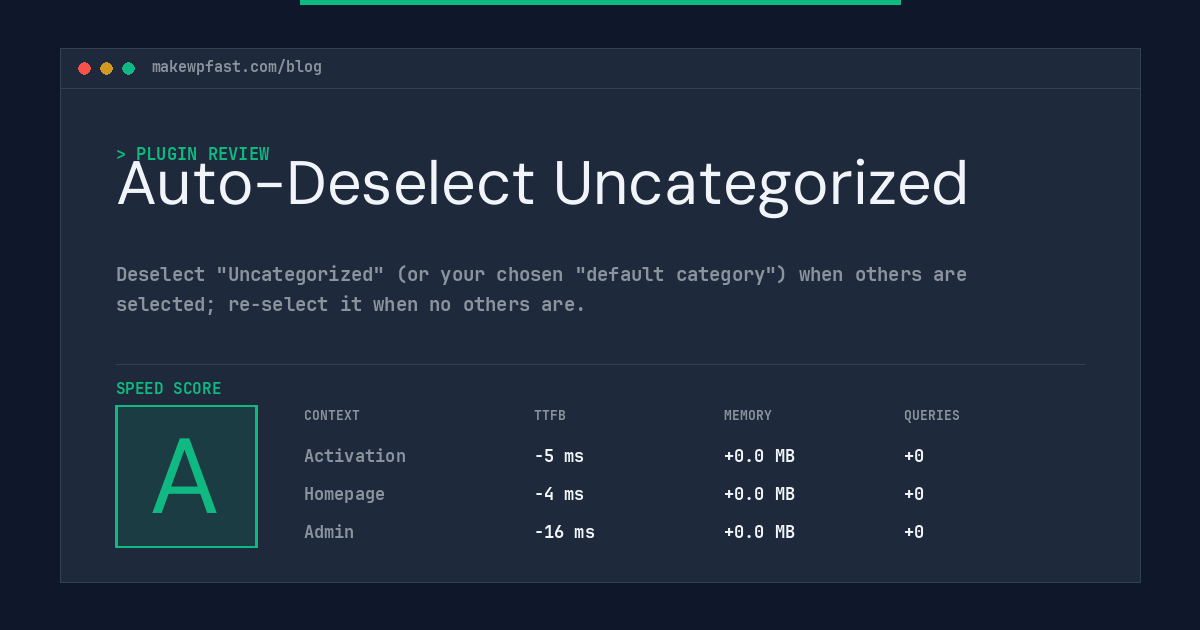Click the Admin queries value +0

point(914,532)
